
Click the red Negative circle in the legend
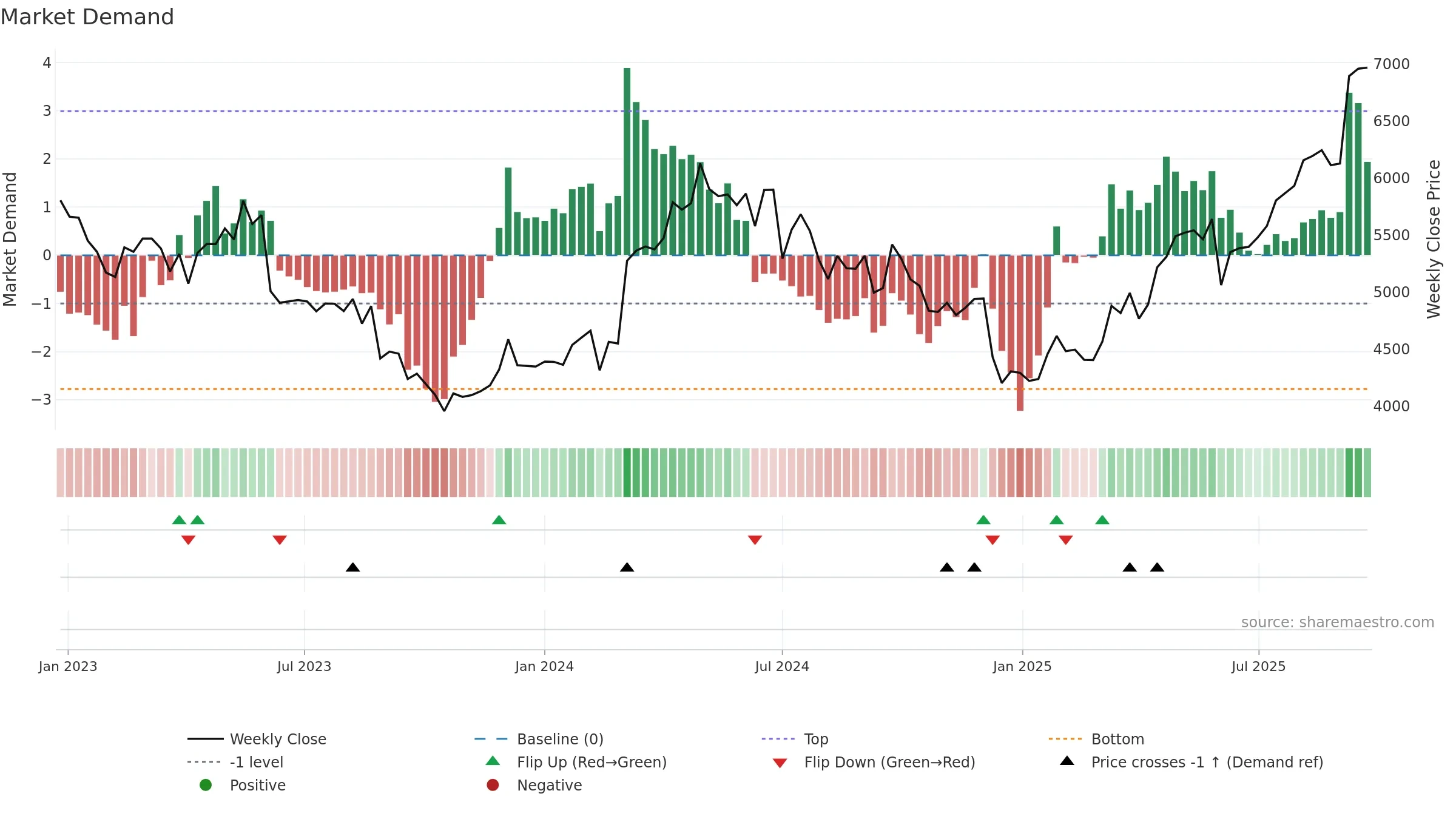[493, 785]
